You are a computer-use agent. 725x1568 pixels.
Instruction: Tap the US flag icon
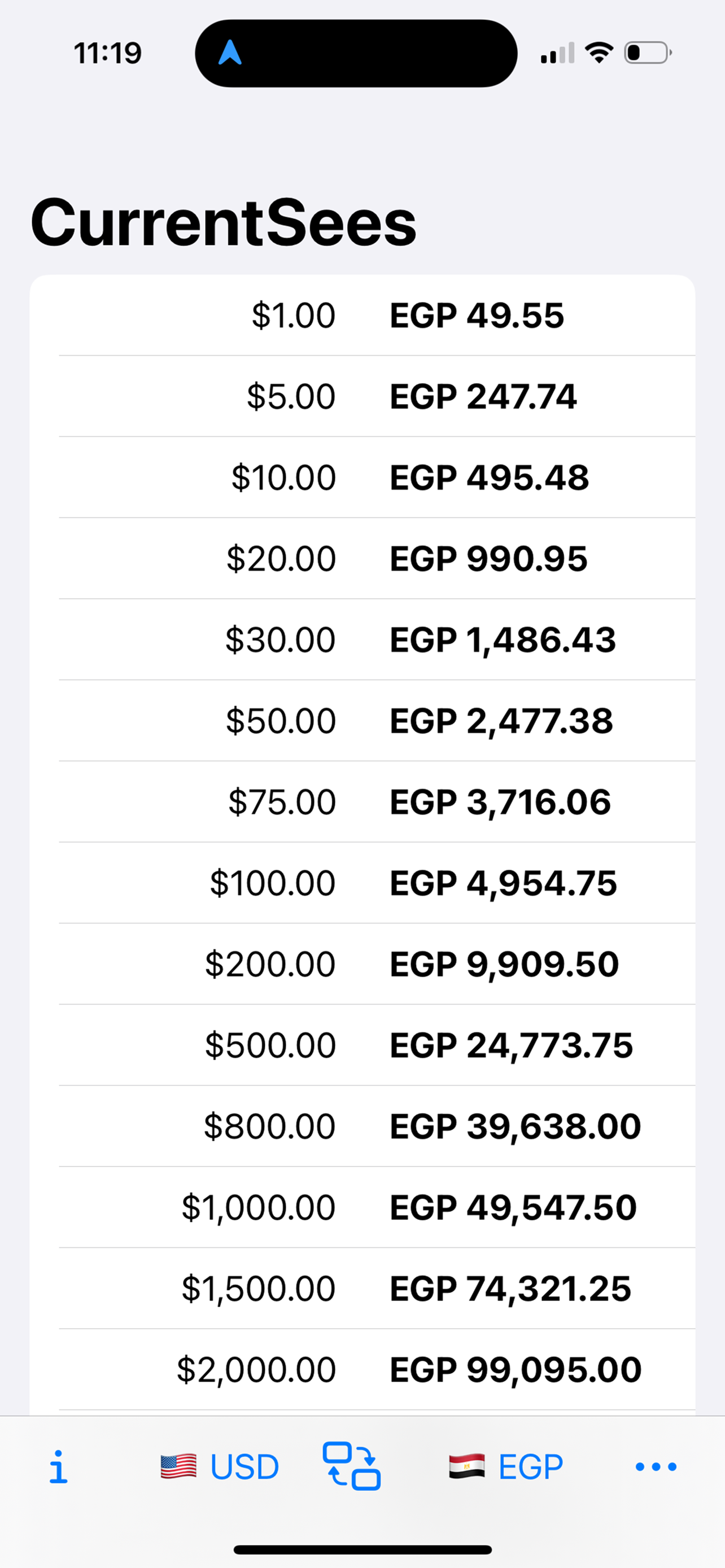coord(178,1466)
